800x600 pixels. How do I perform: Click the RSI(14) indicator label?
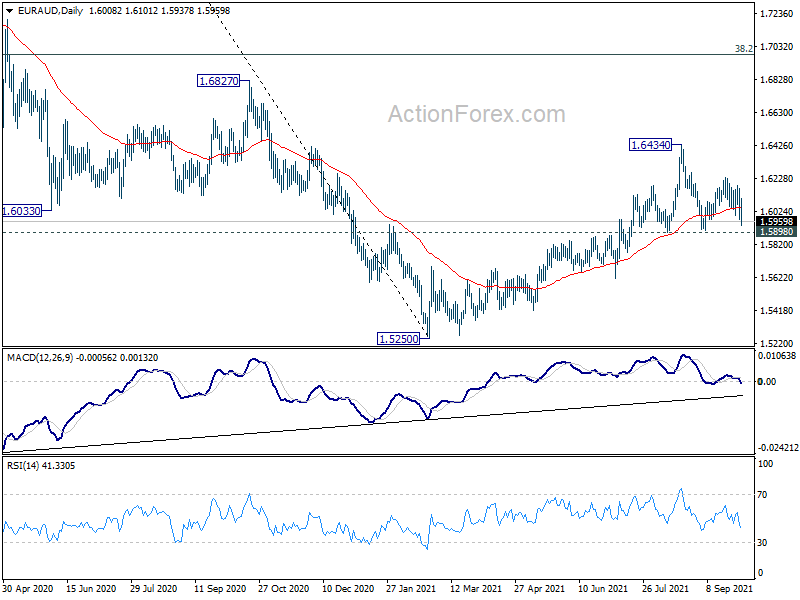point(21,465)
